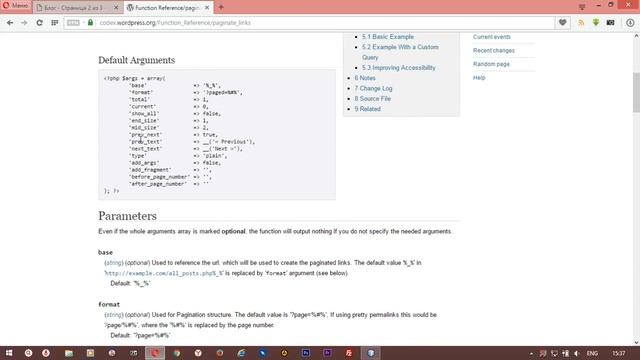Switch to the active Opera taskbar icon

point(155,353)
